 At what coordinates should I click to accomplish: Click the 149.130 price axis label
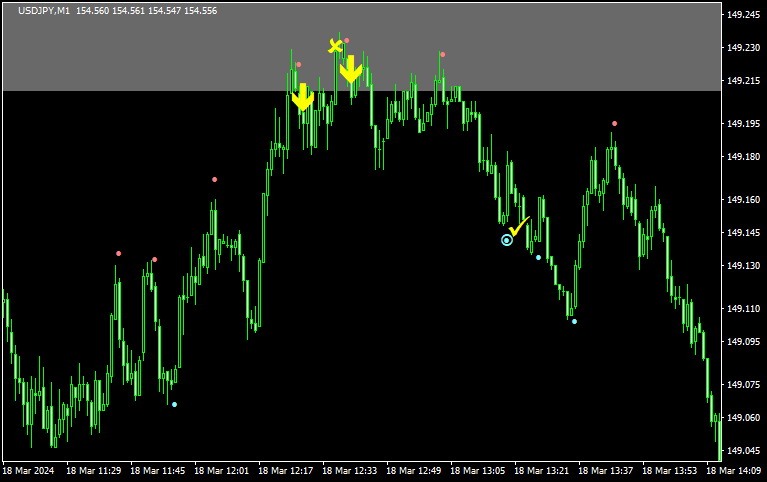point(742,266)
